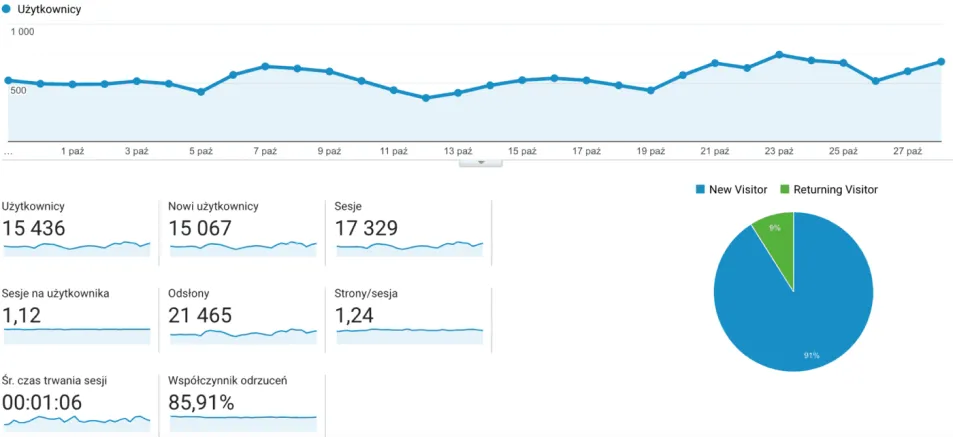Click the sparkline under 85,91%
The width and height of the screenshot is (953, 437).
click(243, 424)
